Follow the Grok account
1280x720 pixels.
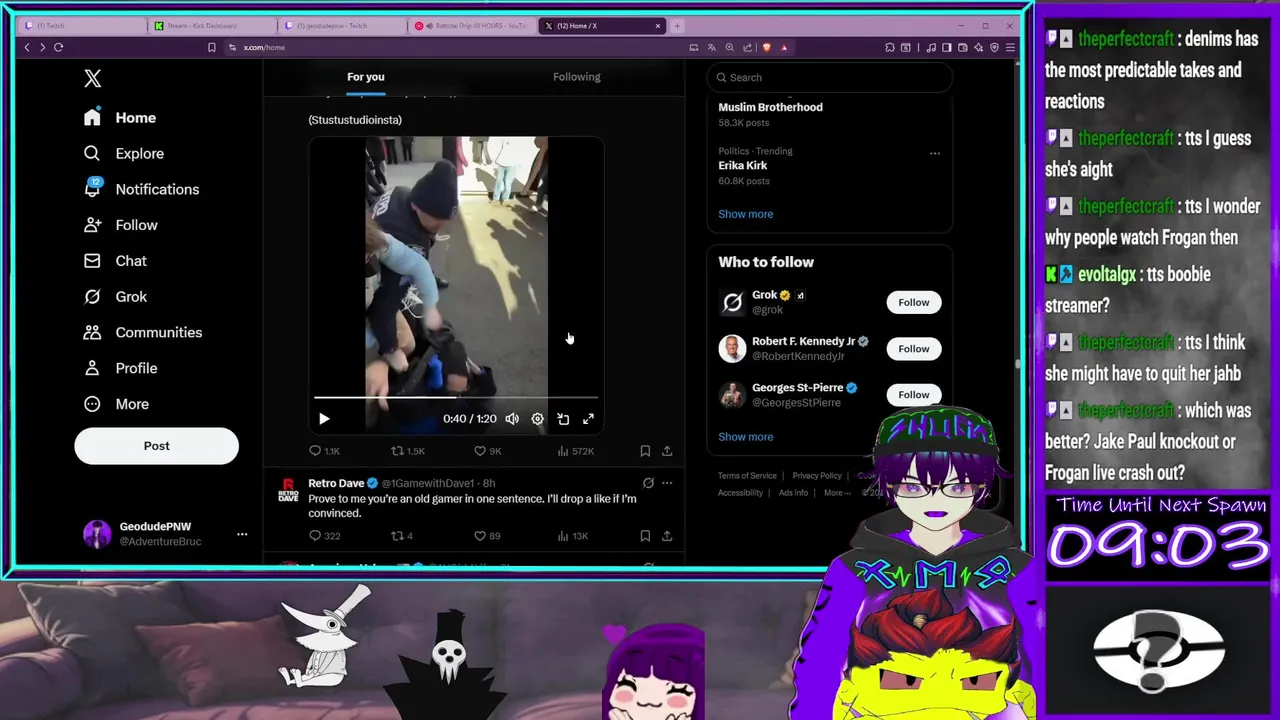pyautogui.click(x=913, y=302)
